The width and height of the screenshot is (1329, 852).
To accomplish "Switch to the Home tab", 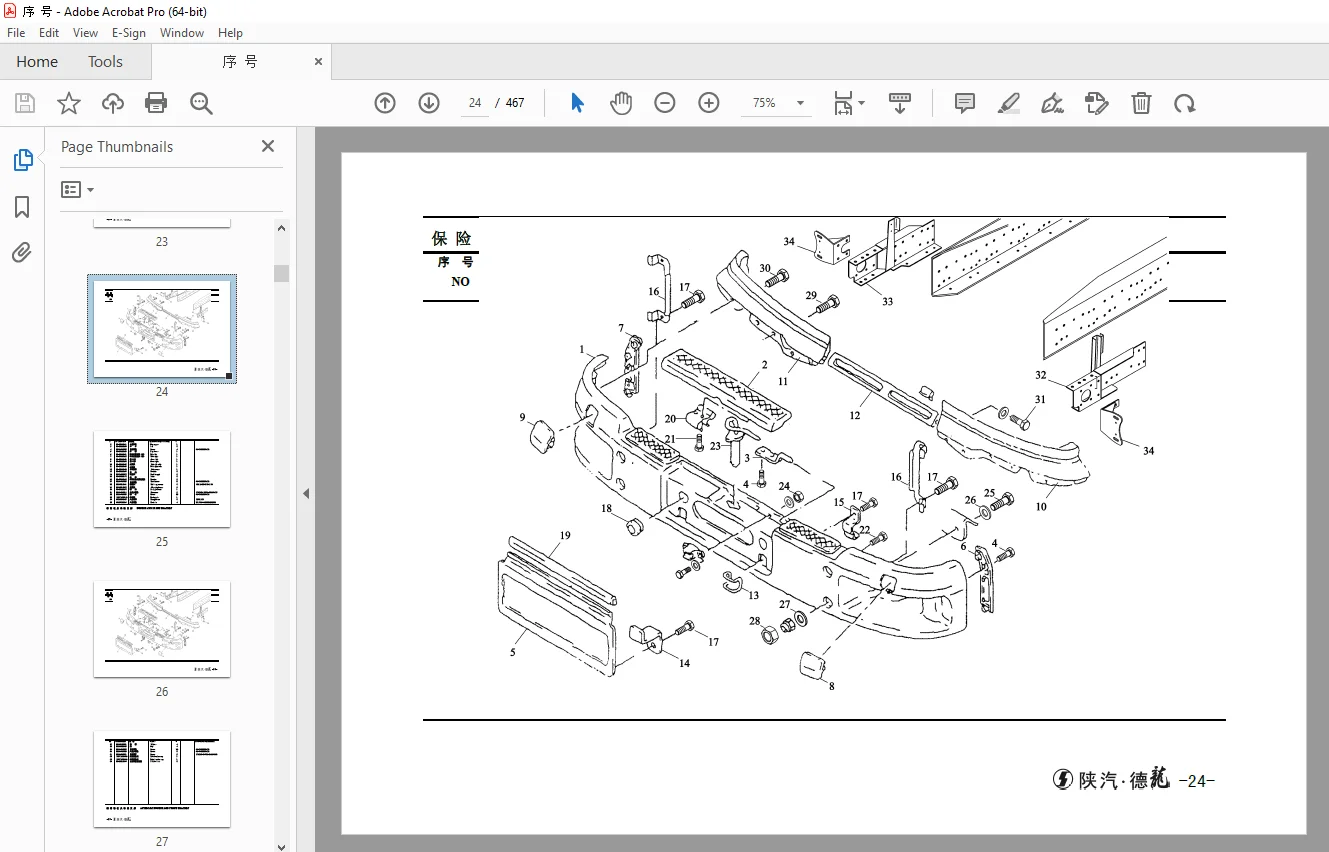I will coord(37,61).
